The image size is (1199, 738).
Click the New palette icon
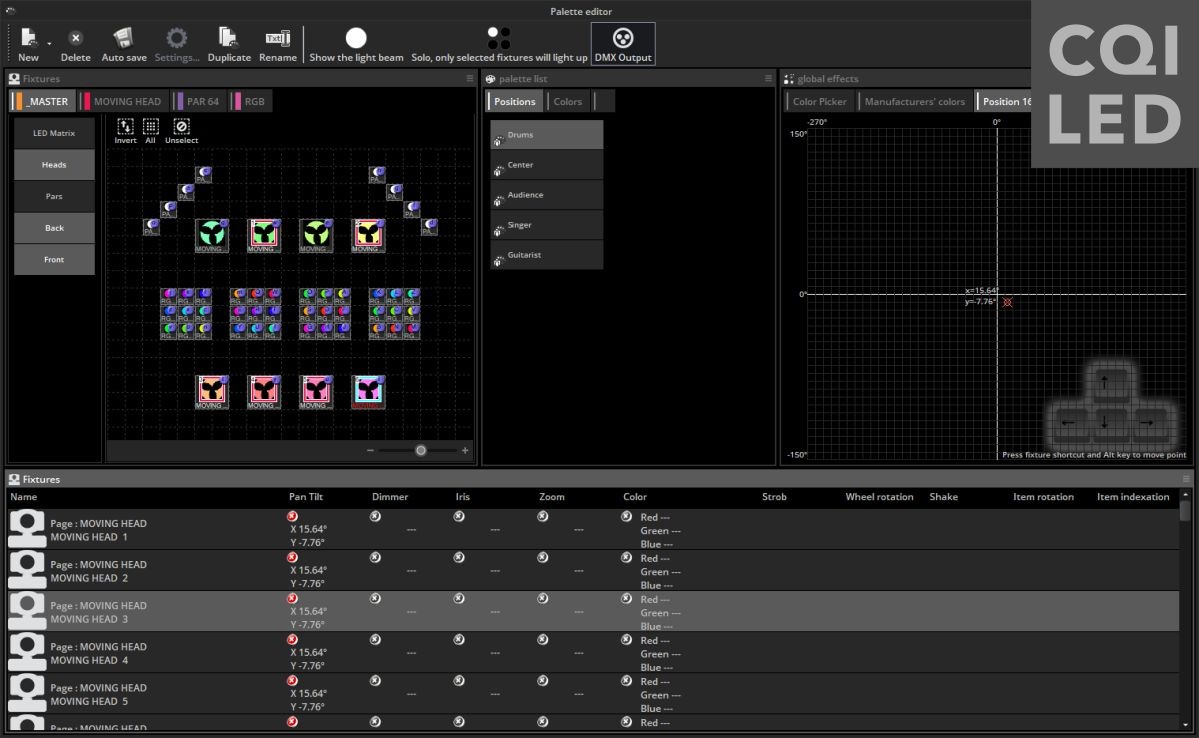click(x=27, y=39)
